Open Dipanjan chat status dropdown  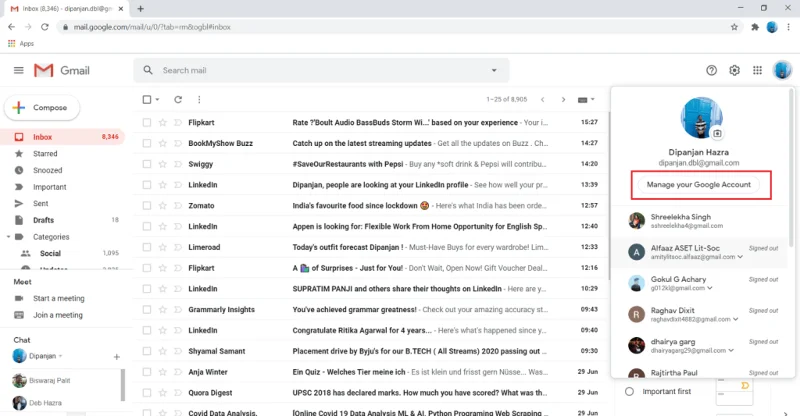click(61, 356)
